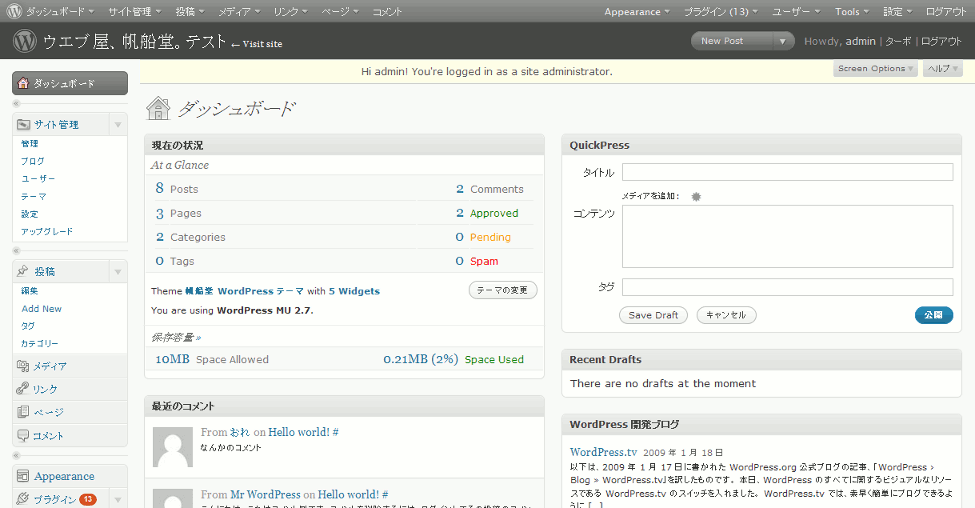Viewport: 975px width, 508px height.
Task: Click the メディア sidebar icon
Action: [23, 366]
